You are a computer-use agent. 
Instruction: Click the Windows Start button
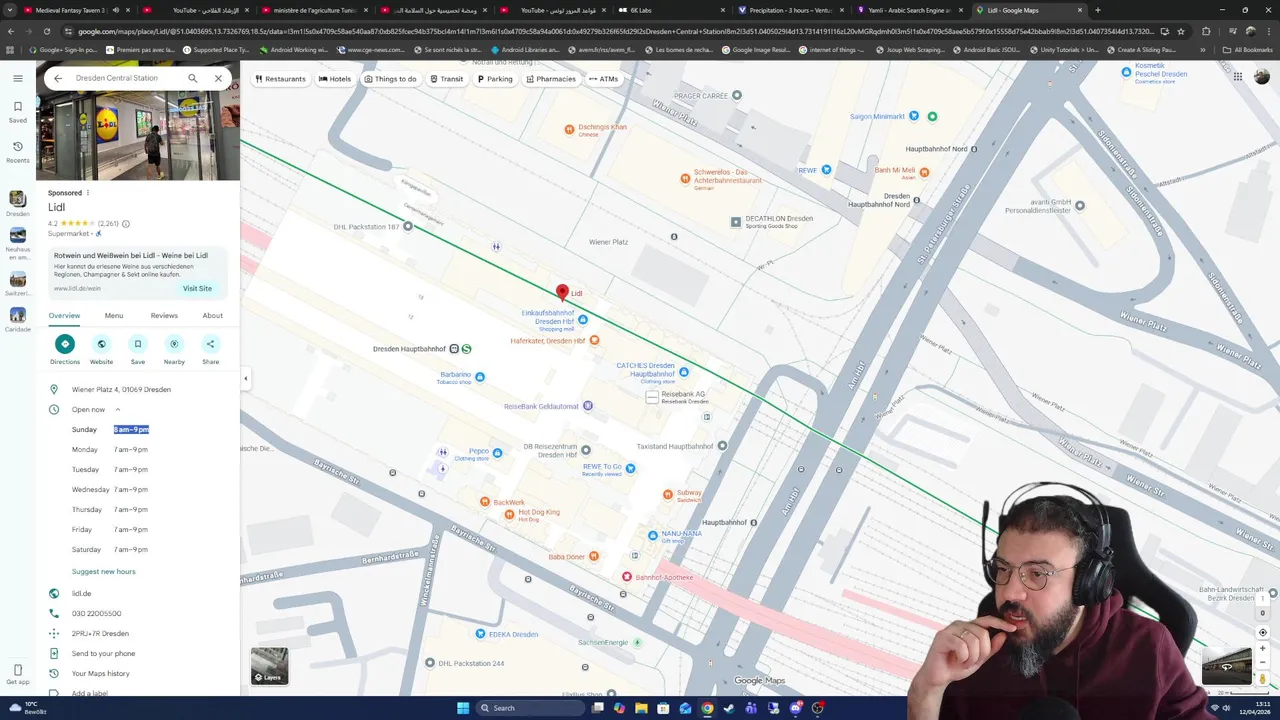point(463,708)
